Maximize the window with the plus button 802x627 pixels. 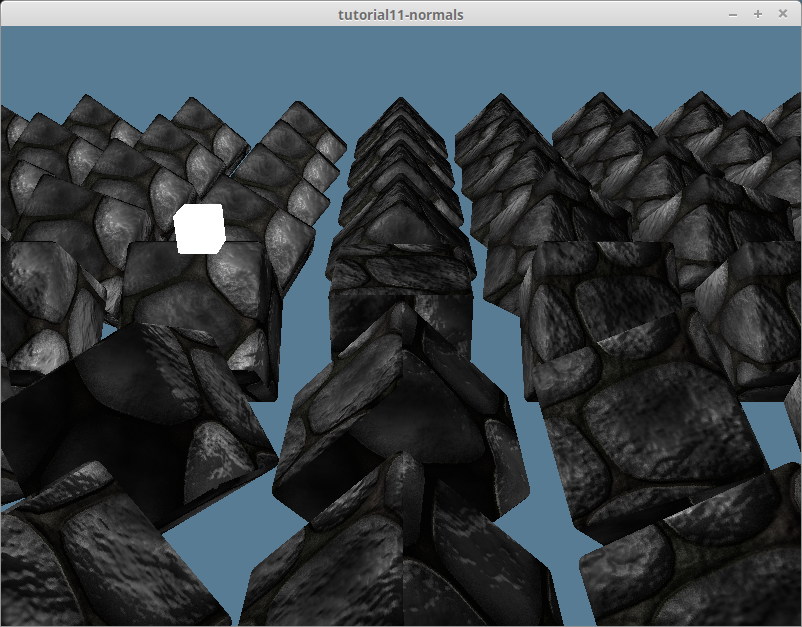tap(757, 14)
